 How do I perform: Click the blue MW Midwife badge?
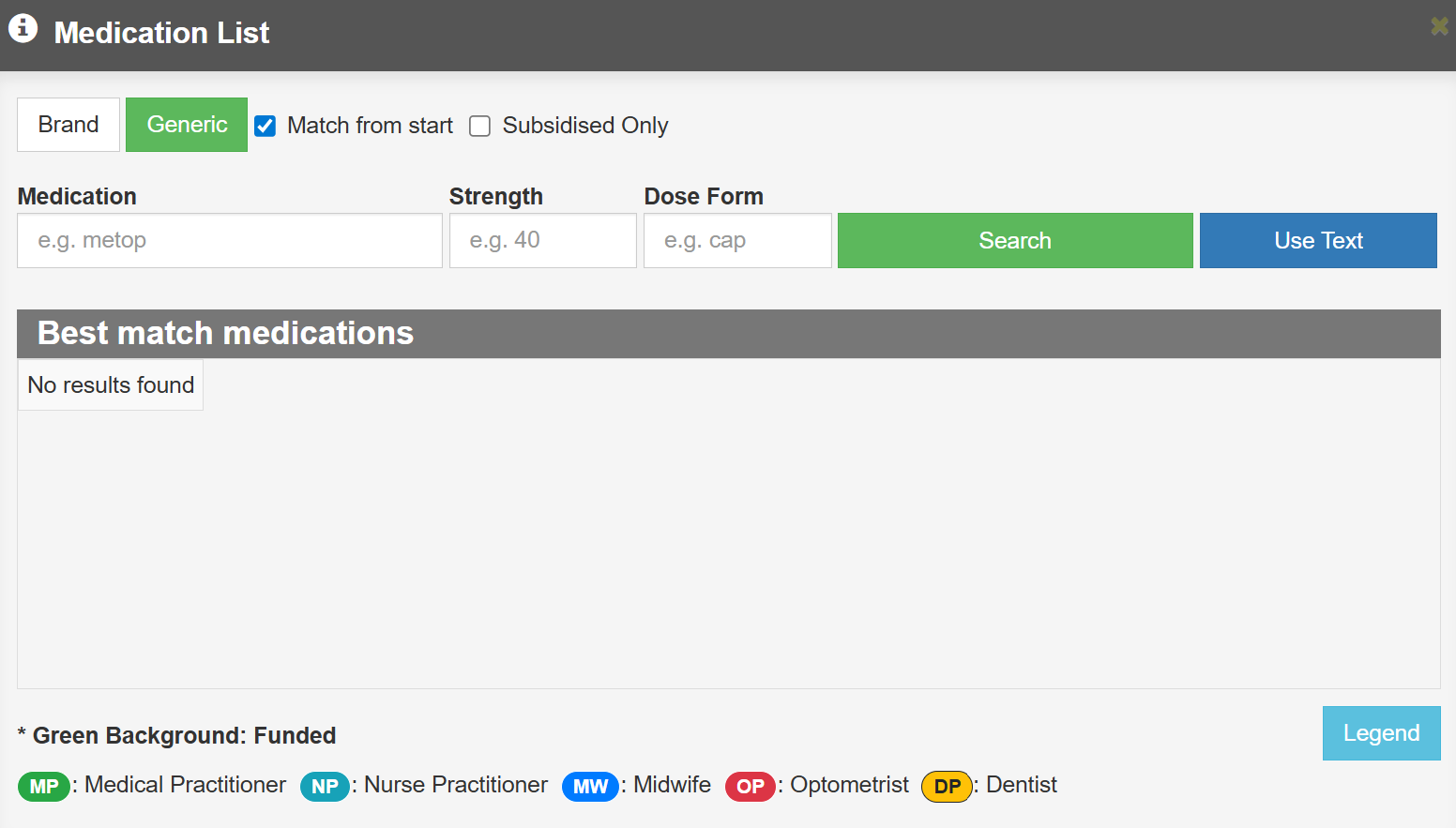590,786
